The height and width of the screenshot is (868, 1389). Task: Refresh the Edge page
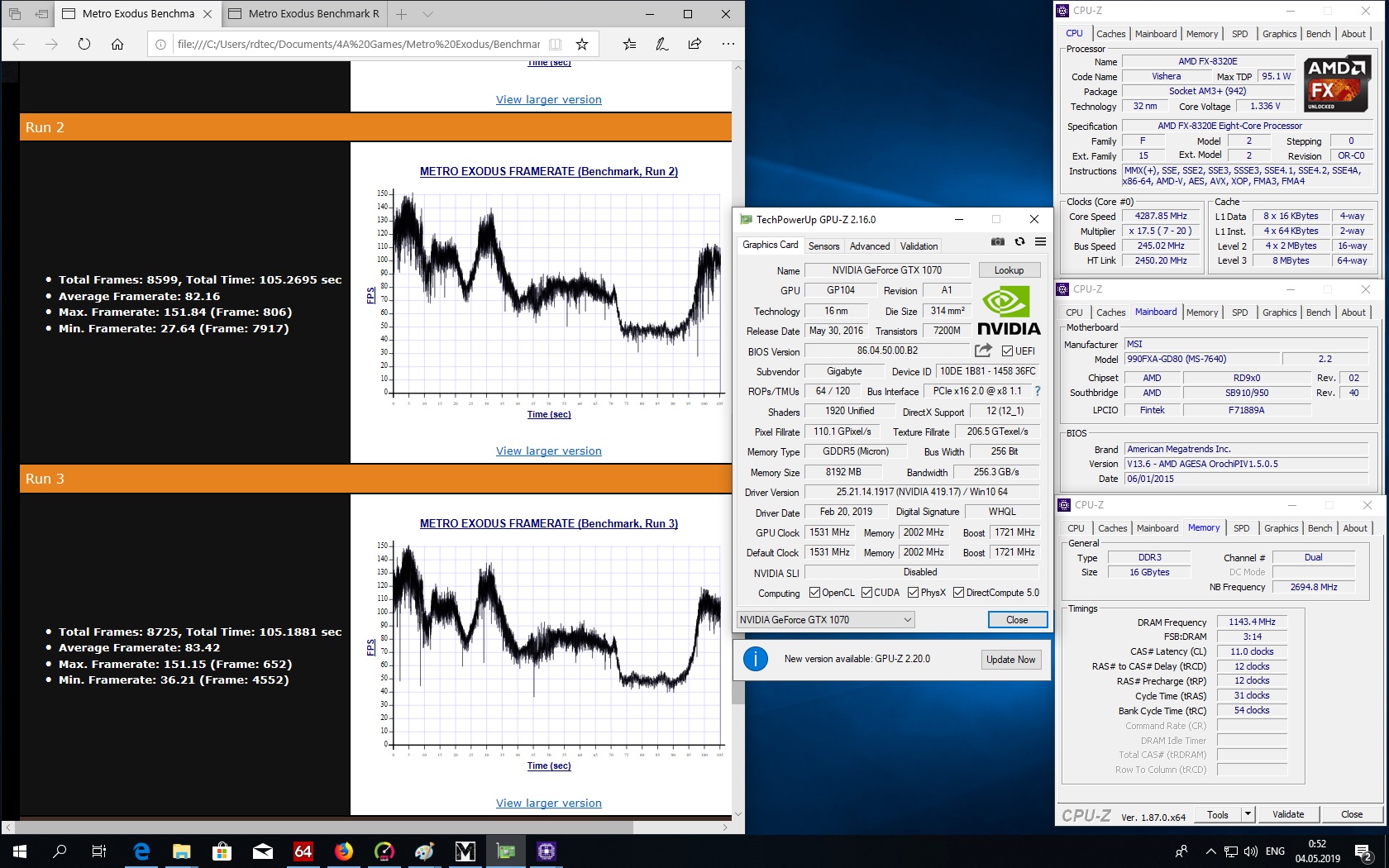(84, 44)
